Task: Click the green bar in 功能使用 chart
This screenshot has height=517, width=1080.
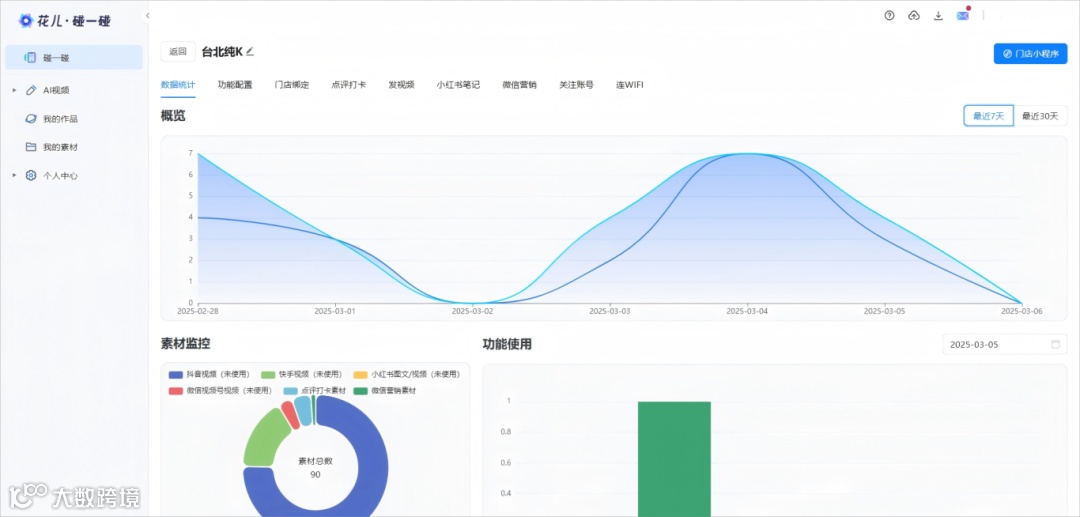Action: coord(674,458)
